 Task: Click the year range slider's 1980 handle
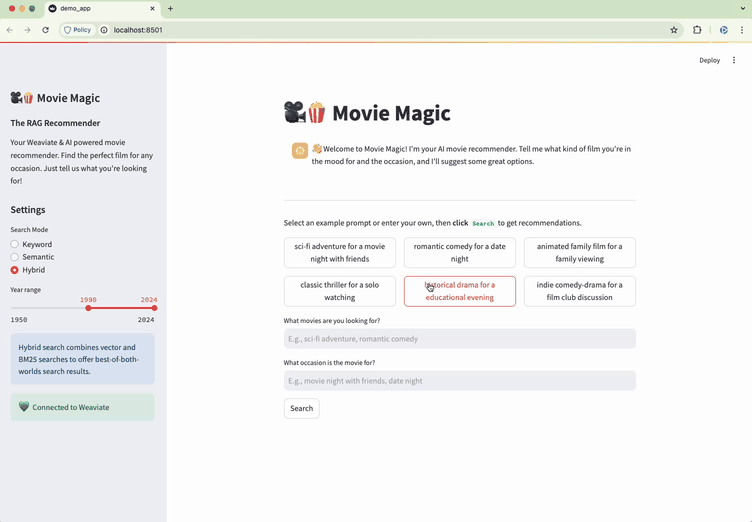(89, 308)
